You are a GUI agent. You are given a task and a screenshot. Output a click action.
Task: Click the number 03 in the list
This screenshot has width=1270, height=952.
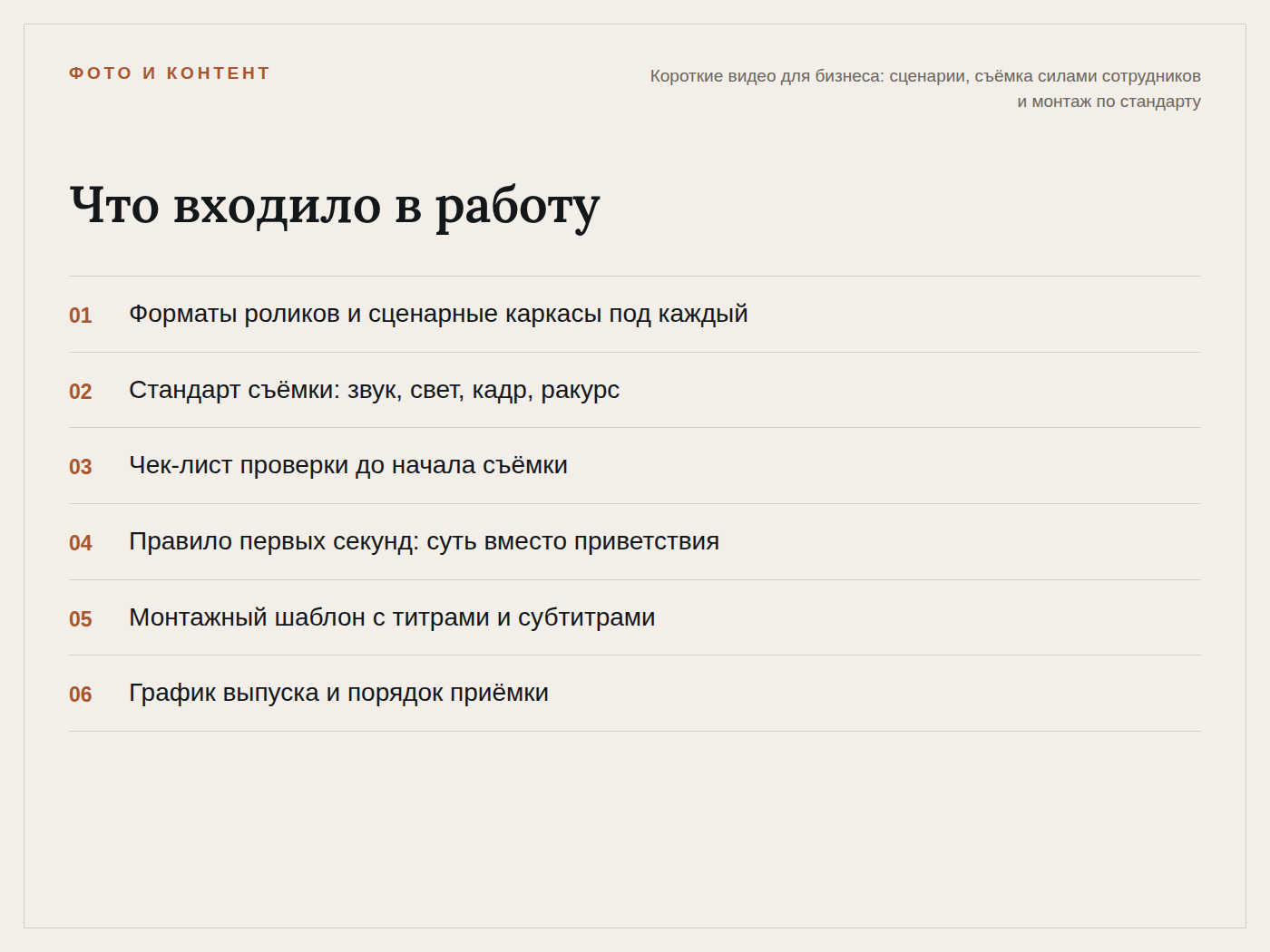(81, 467)
